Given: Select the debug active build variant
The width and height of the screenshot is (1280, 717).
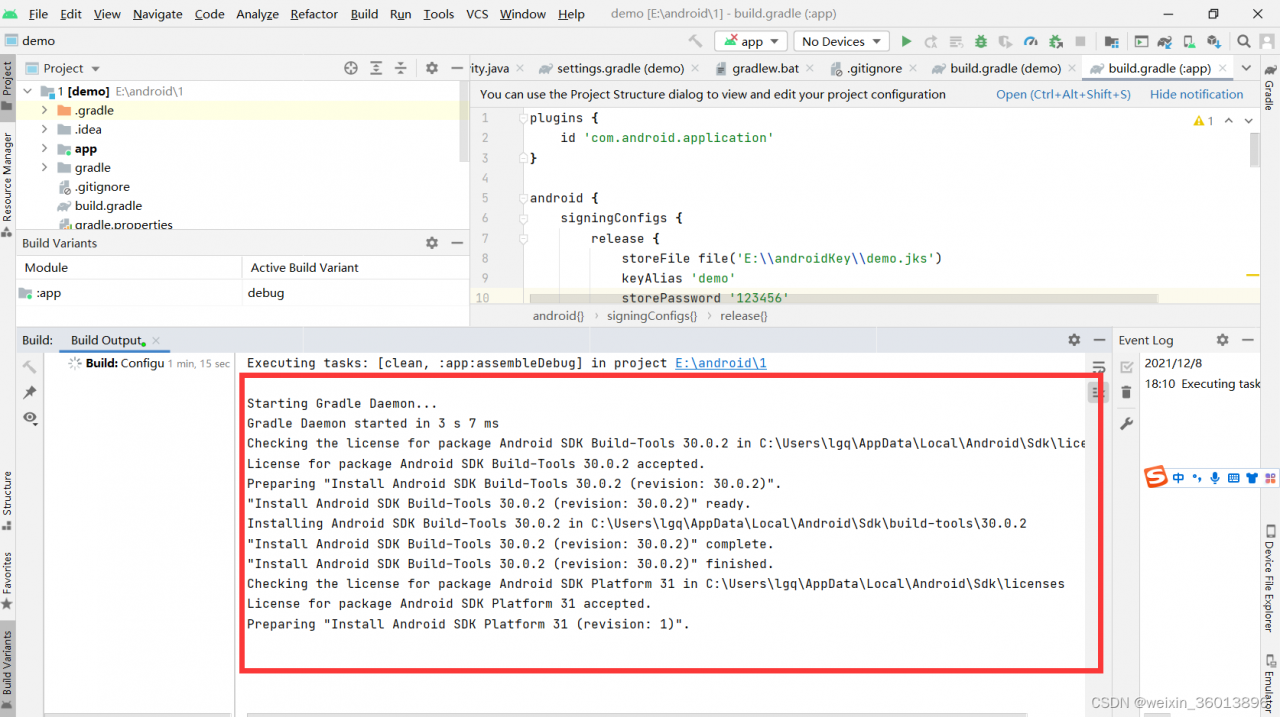Looking at the screenshot, I should coord(354,293).
